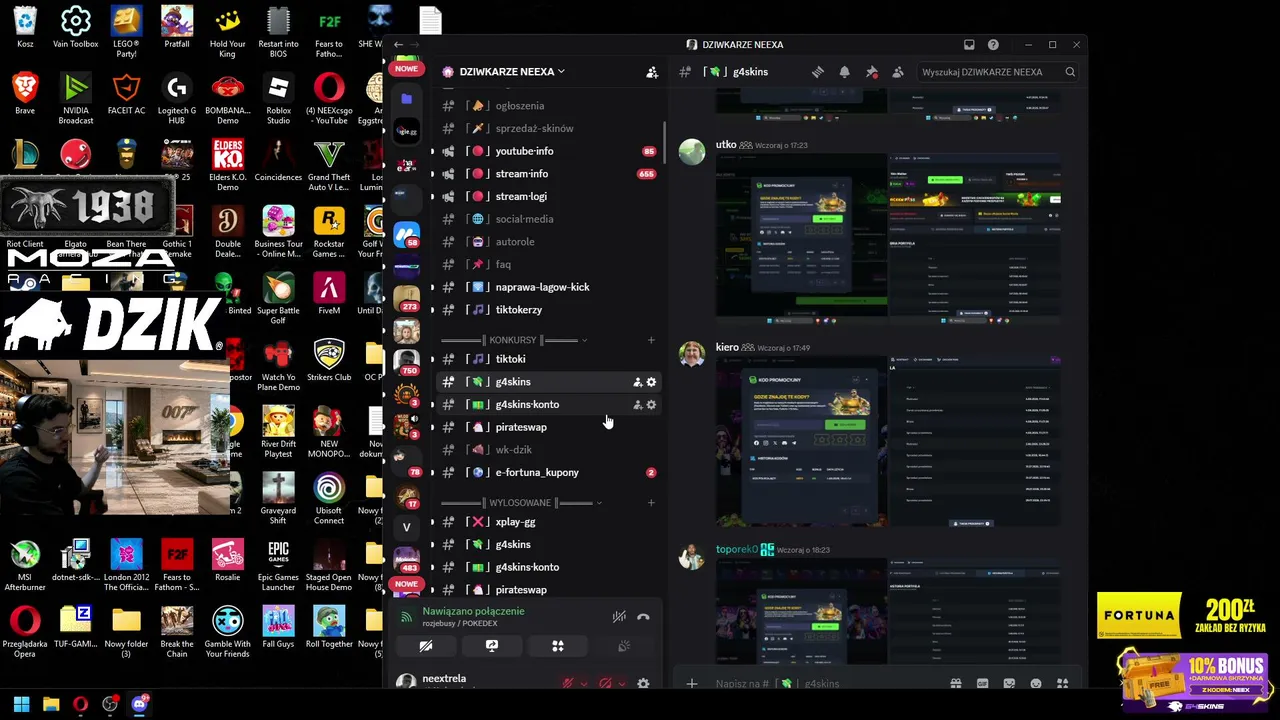Click the upper NOWE unread mentions pill

[406, 69]
